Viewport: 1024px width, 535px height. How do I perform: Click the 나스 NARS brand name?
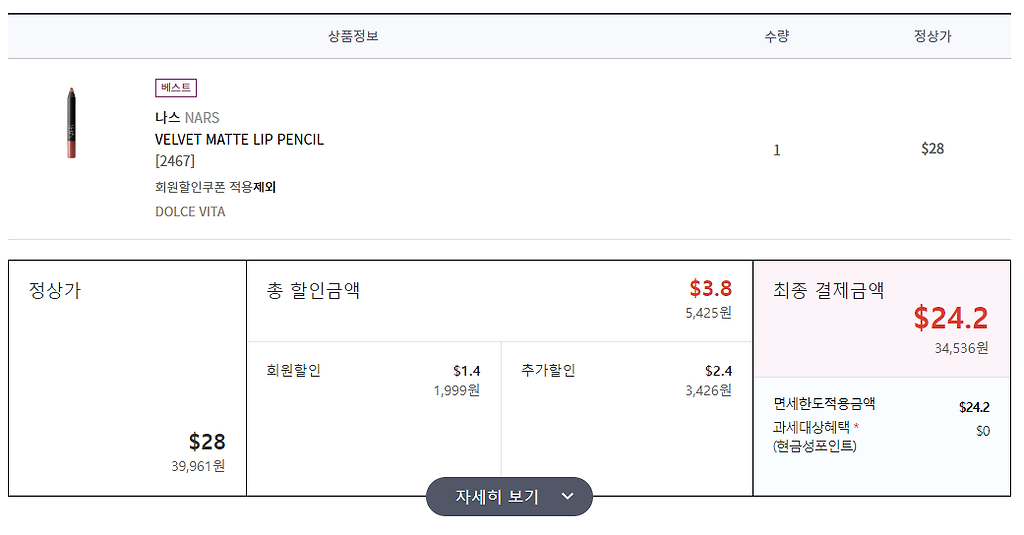[x=187, y=118]
